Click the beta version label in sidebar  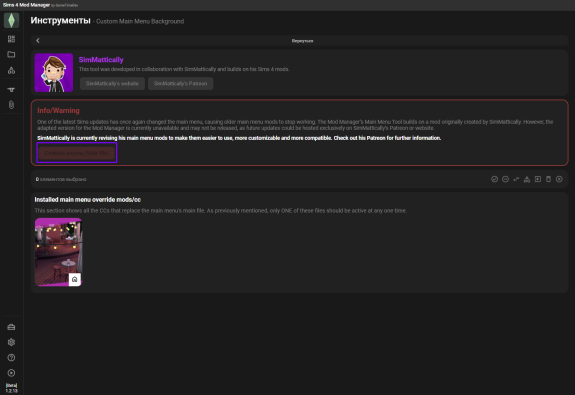(11, 388)
